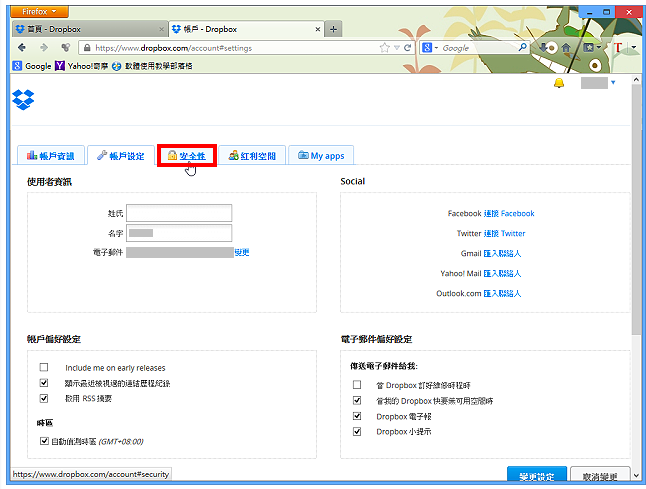Import contacts from Outlook.com link

(502, 293)
